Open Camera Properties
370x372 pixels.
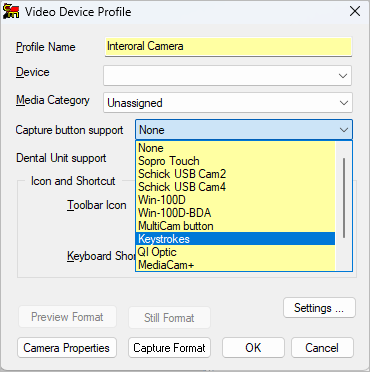click(67, 348)
